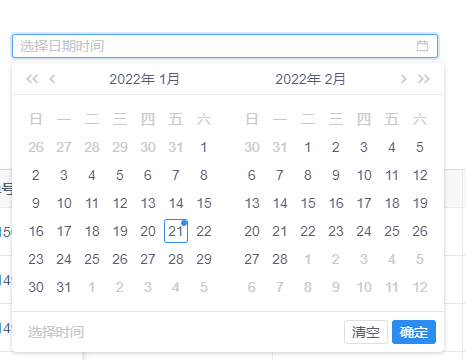Image resolution: width=466 pixels, height=360 pixels.
Task: Click the 确定 button
Action: tap(414, 332)
